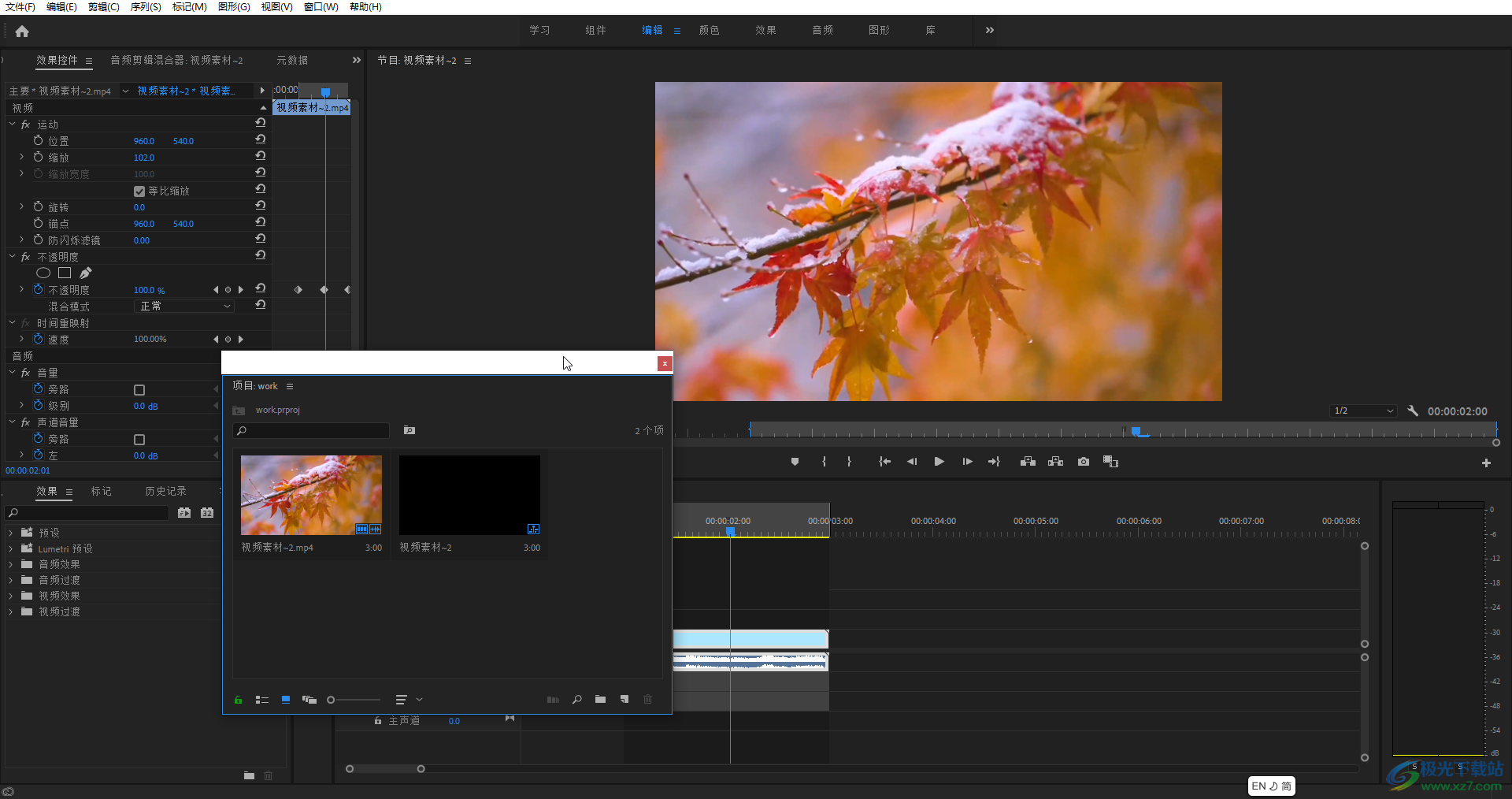Uncheck the Uniform Scale (等比缩放) checkbox
This screenshot has height=799, width=1512.
pos(139,191)
